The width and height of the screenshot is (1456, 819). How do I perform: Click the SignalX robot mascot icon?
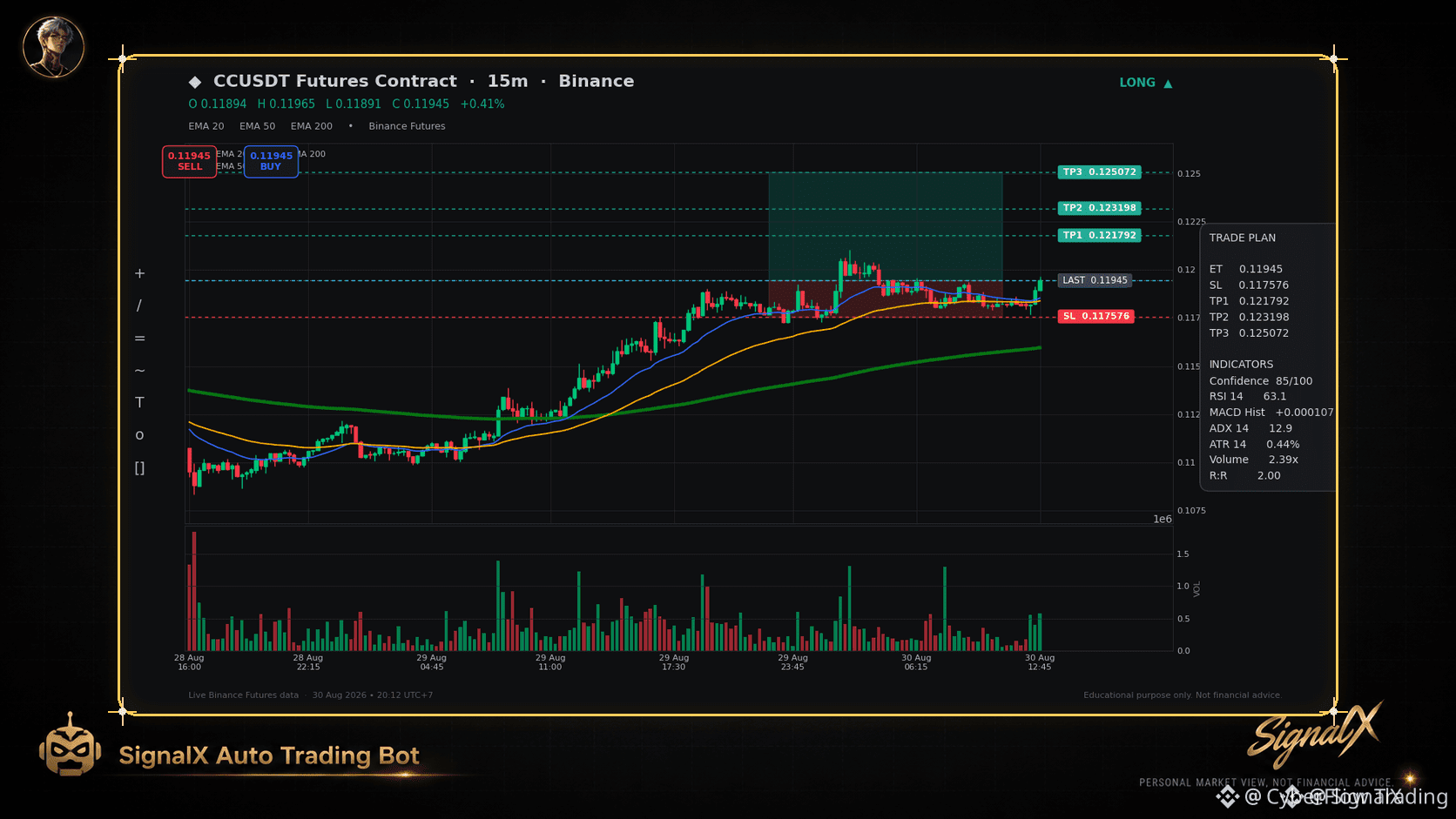point(70,744)
